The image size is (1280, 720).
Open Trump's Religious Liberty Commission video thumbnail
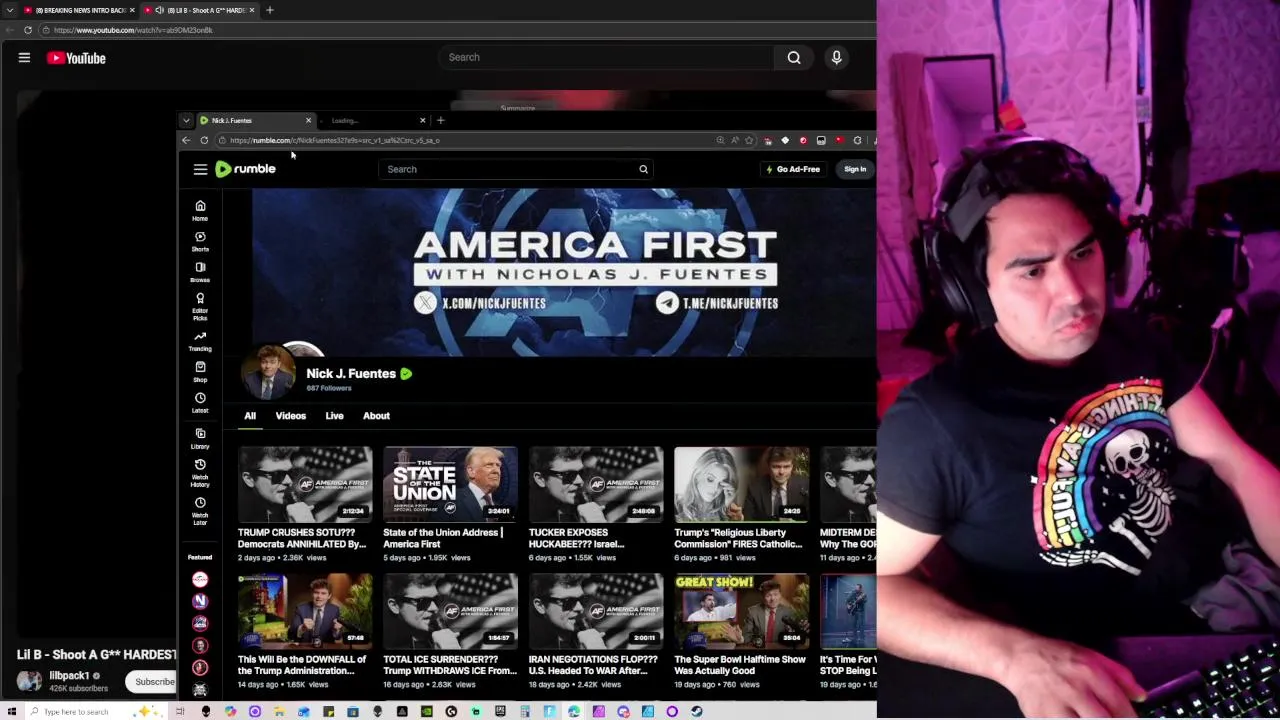pos(741,484)
